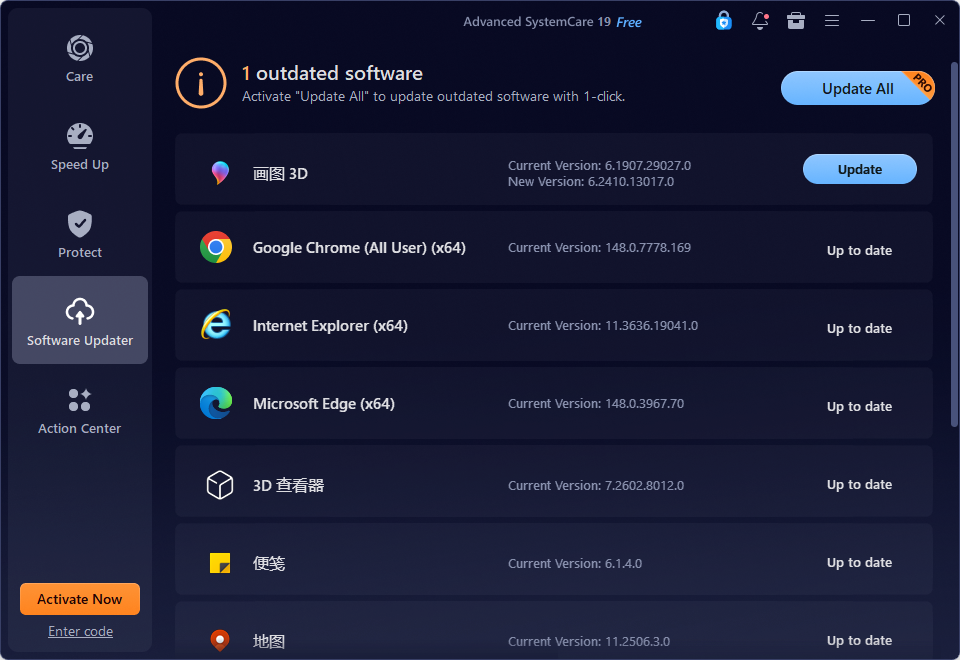Click 'Current Version: 6.1.4.0' text

(575, 563)
